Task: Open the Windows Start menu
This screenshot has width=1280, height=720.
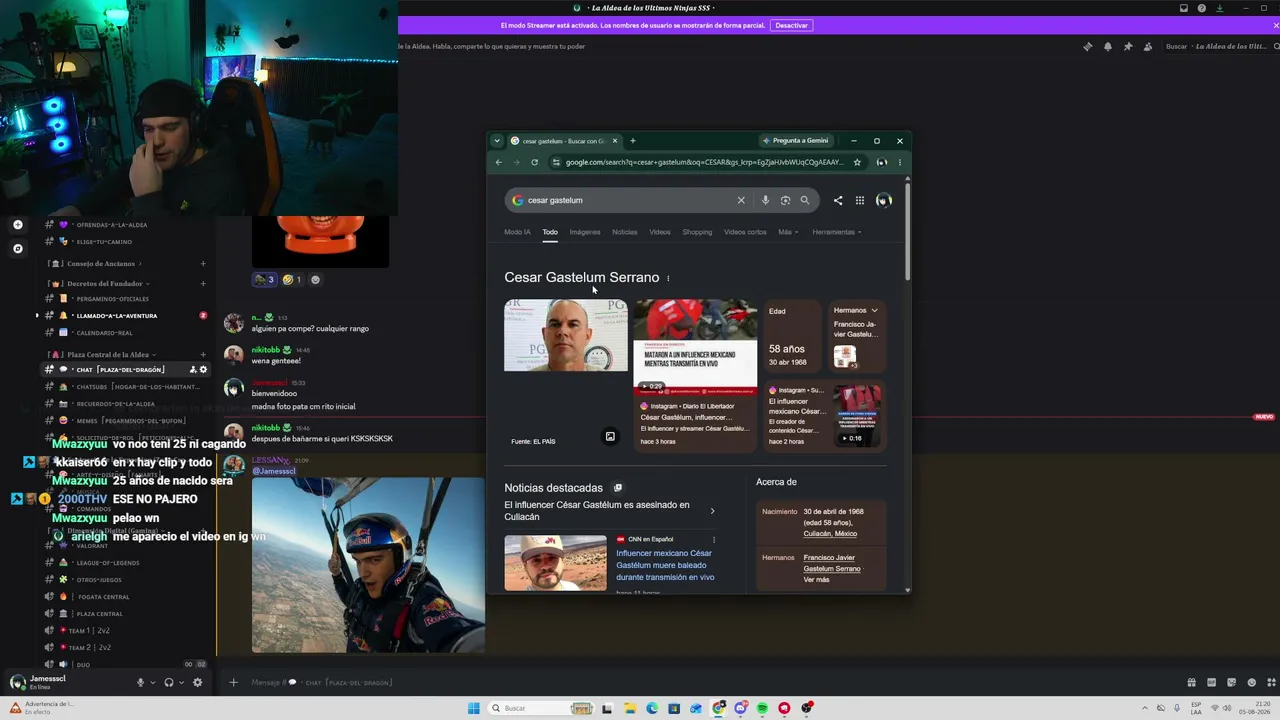Action: coord(473,708)
